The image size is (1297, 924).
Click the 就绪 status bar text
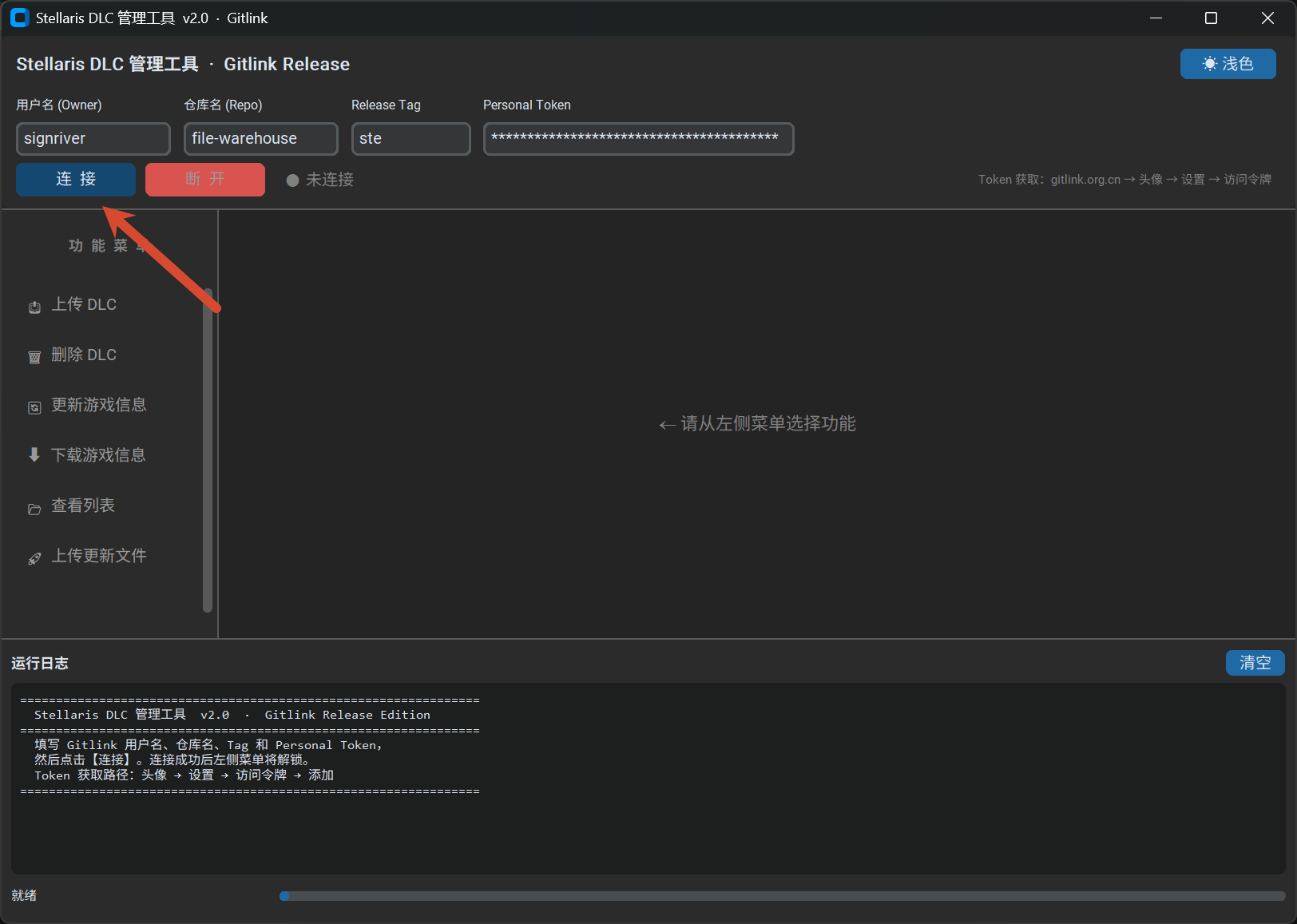click(24, 896)
